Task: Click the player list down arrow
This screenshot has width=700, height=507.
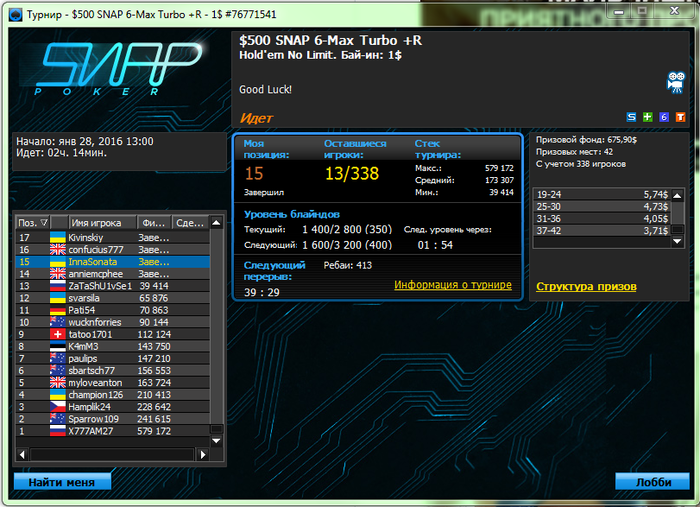Action: coord(217,441)
